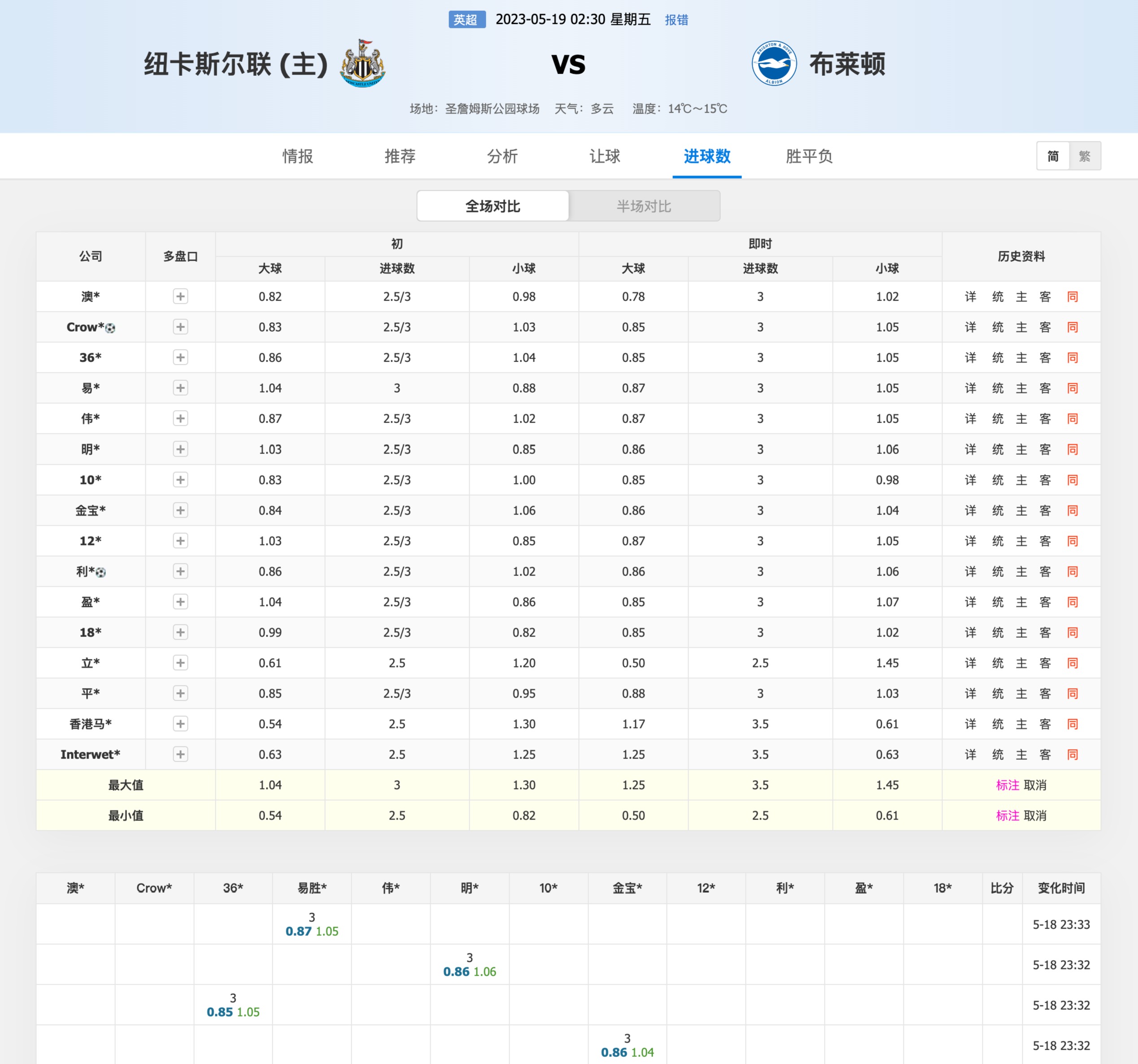This screenshot has width=1138, height=1064.
Task: Click the 多盘口 column header
Action: click(x=180, y=257)
